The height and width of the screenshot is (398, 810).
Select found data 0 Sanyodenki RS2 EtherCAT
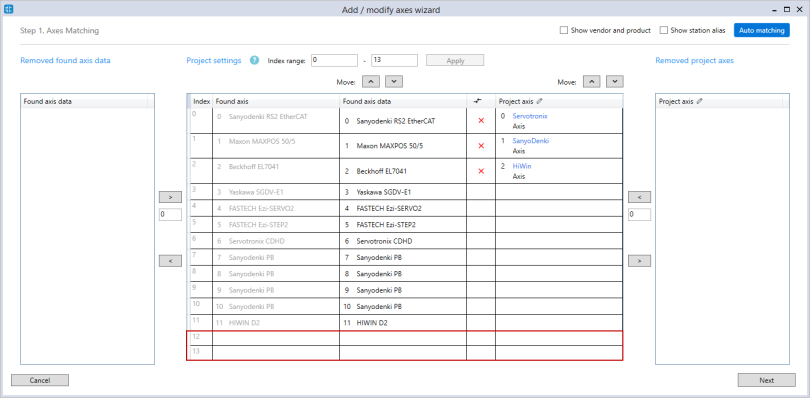(x=403, y=121)
